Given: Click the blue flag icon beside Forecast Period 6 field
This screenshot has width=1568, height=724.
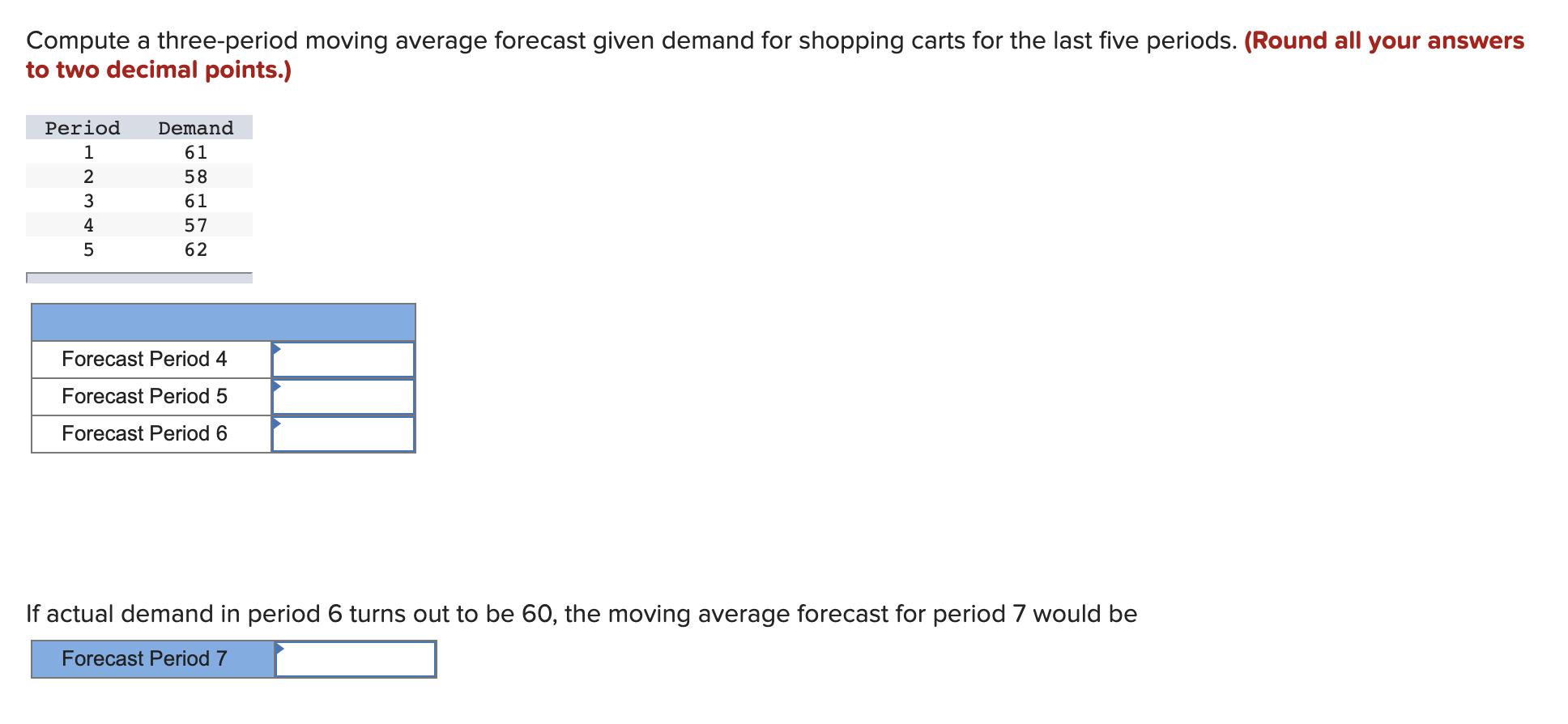Looking at the screenshot, I should (279, 425).
